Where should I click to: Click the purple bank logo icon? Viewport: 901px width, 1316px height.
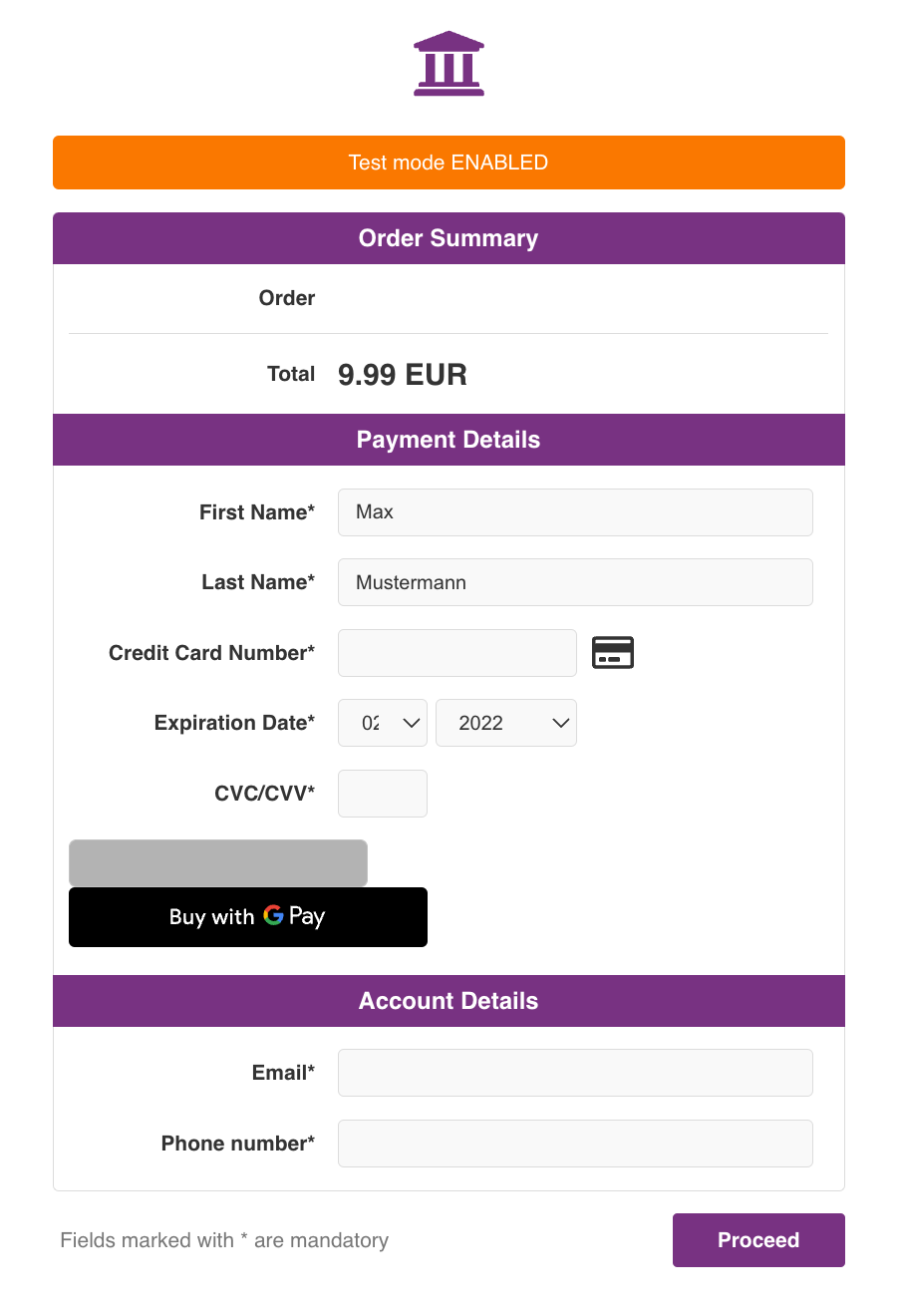point(449,64)
